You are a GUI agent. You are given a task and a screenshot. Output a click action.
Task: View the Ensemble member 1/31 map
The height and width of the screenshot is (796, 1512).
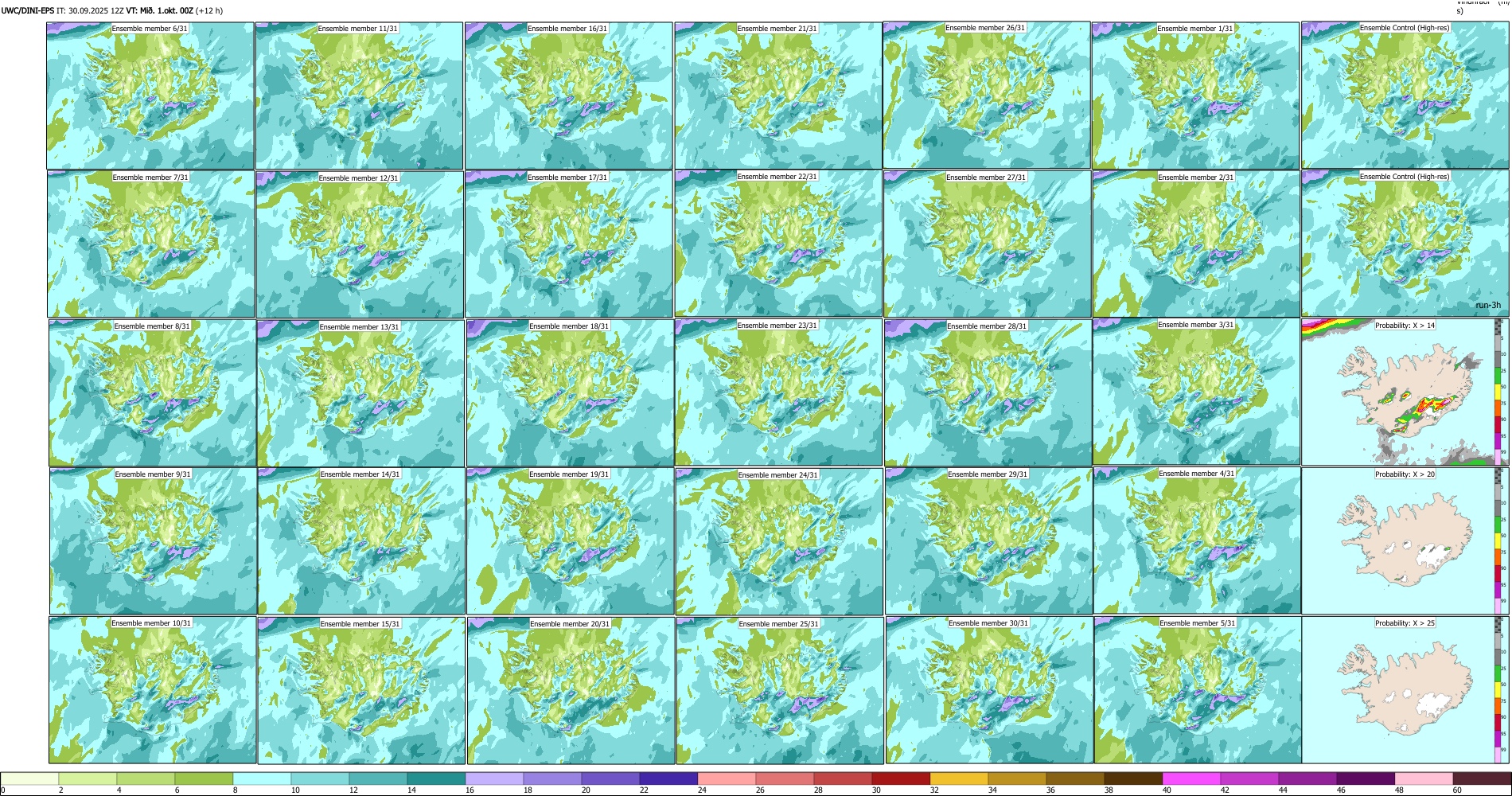1195,96
